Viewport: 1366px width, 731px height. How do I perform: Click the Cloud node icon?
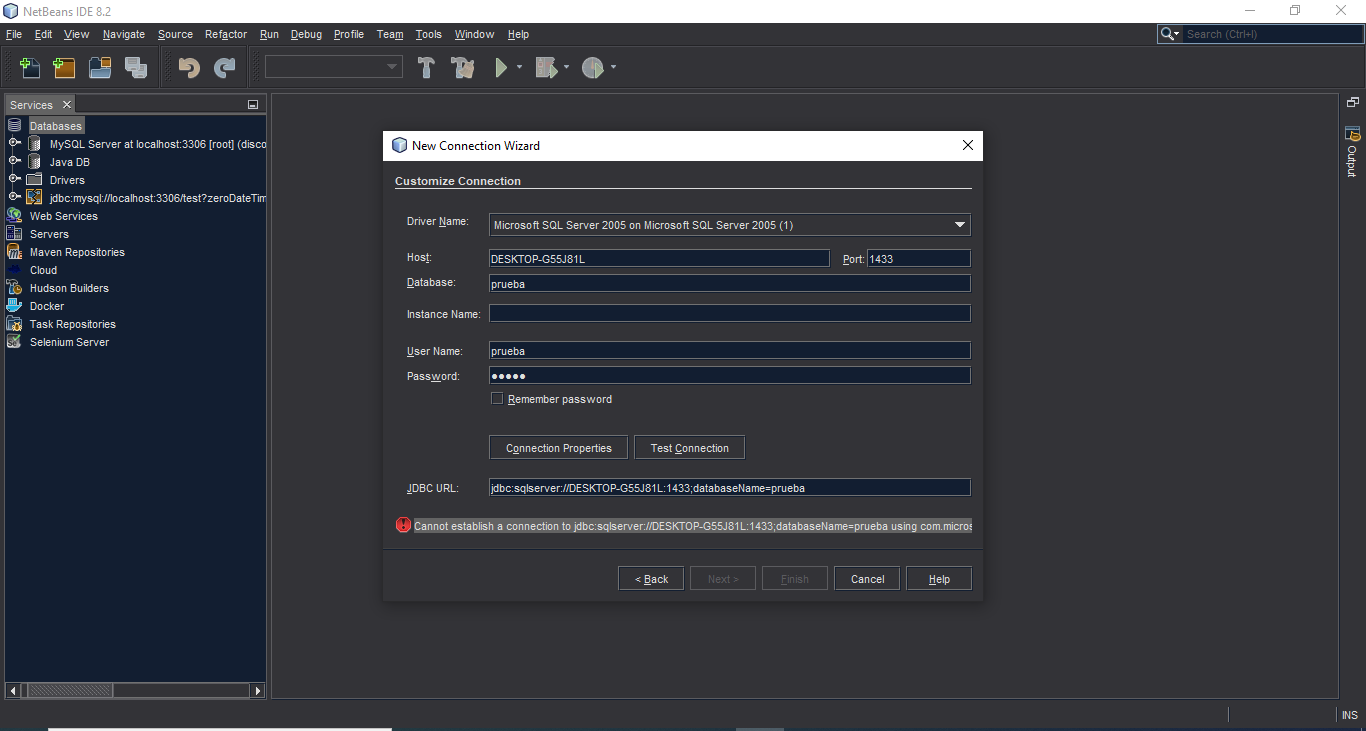[x=14, y=270]
